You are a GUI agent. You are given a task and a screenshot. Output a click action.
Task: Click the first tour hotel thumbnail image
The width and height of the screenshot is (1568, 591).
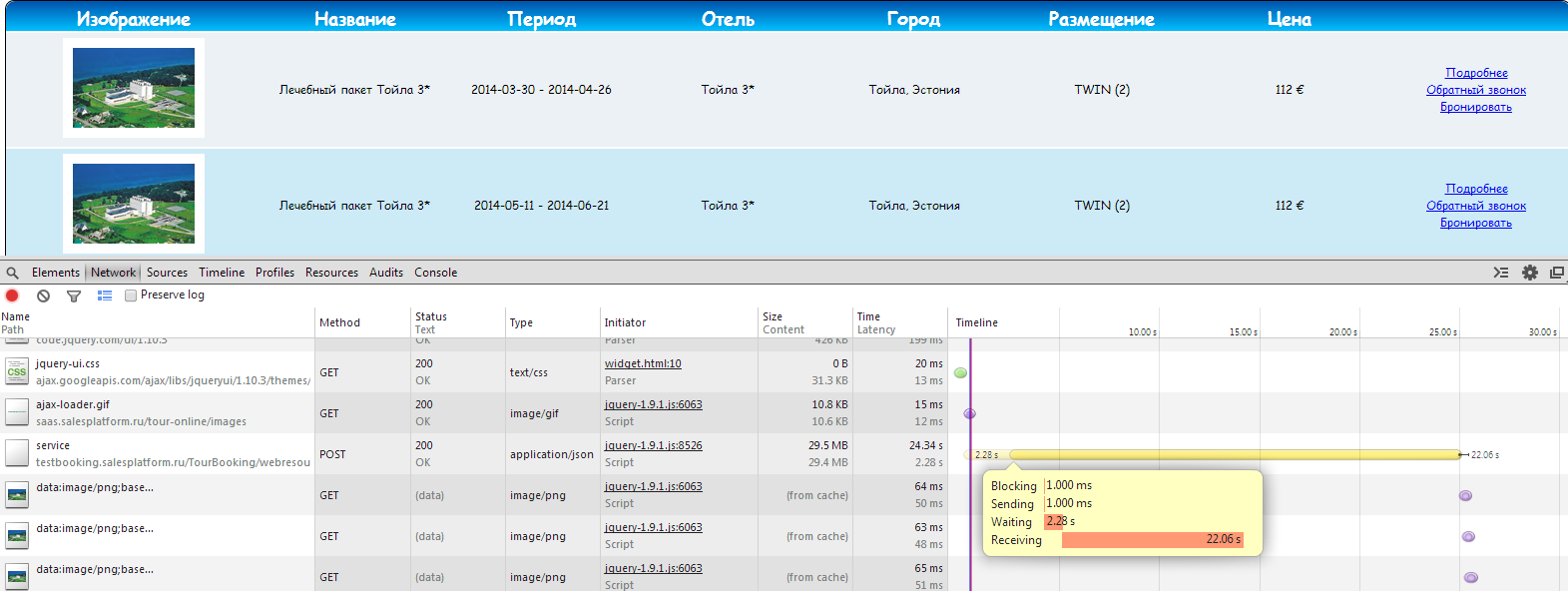pyautogui.click(x=134, y=88)
